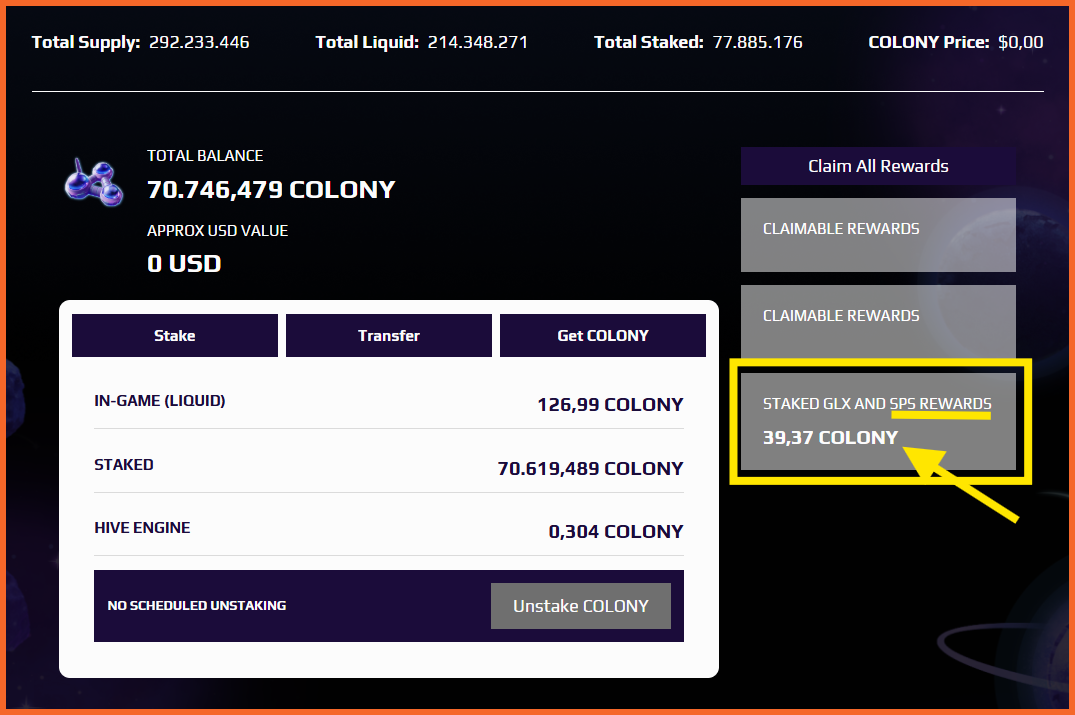Click the Total Liquid statistic
The height and width of the screenshot is (715, 1075).
tap(422, 43)
